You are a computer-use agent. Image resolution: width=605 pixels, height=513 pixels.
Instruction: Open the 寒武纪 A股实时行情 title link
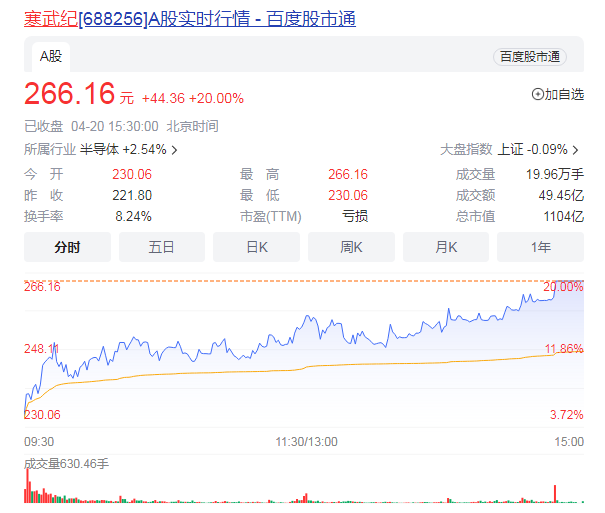coord(189,19)
